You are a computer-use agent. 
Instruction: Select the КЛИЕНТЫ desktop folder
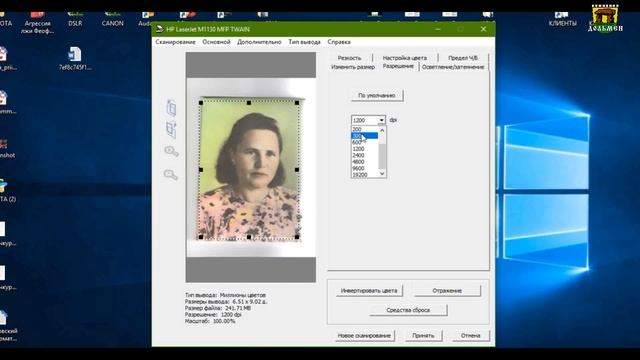coord(562,19)
